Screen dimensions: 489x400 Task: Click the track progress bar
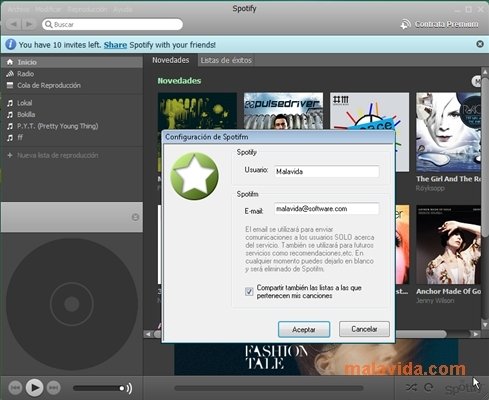click(269, 388)
